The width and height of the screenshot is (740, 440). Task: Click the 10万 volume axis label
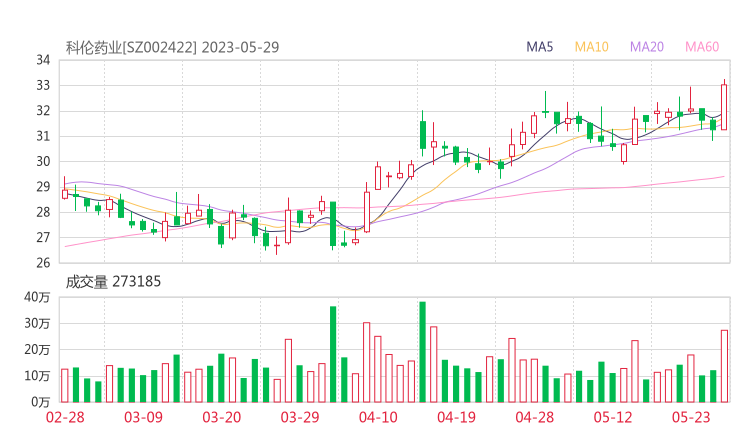(37, 376)
